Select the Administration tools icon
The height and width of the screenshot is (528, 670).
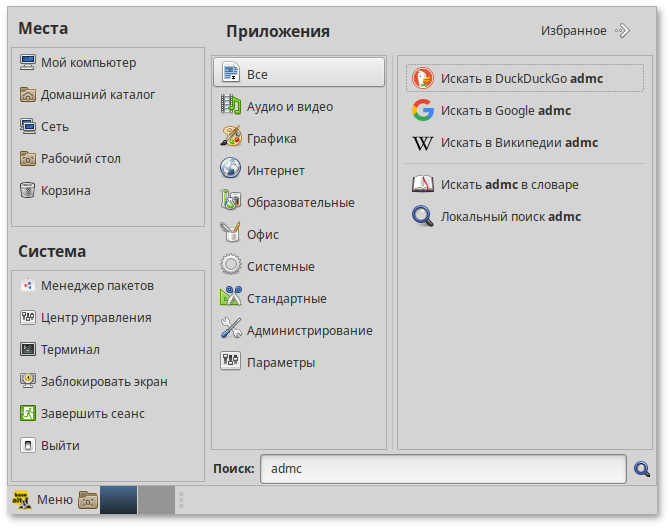(231, 330)
